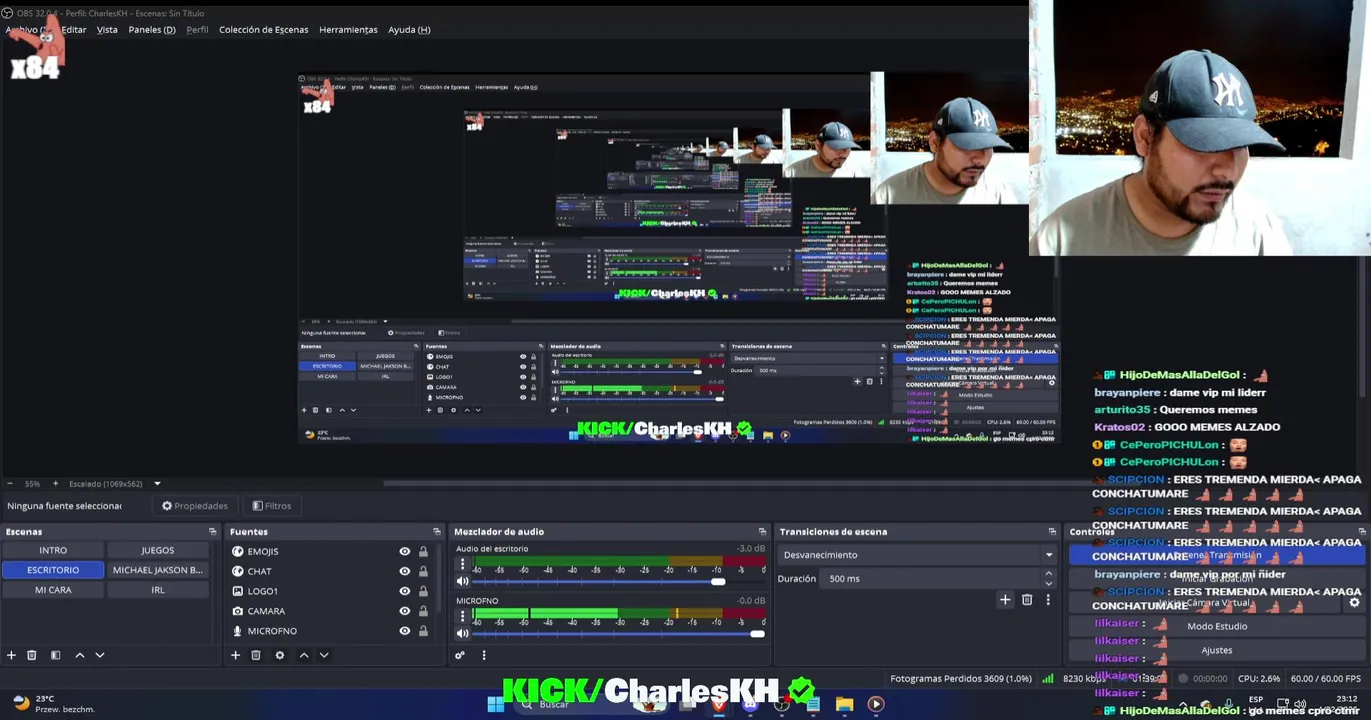This screenshot has height=720, width=1371.
Task: Hide the CHAT source
Action: pos(405,571)
